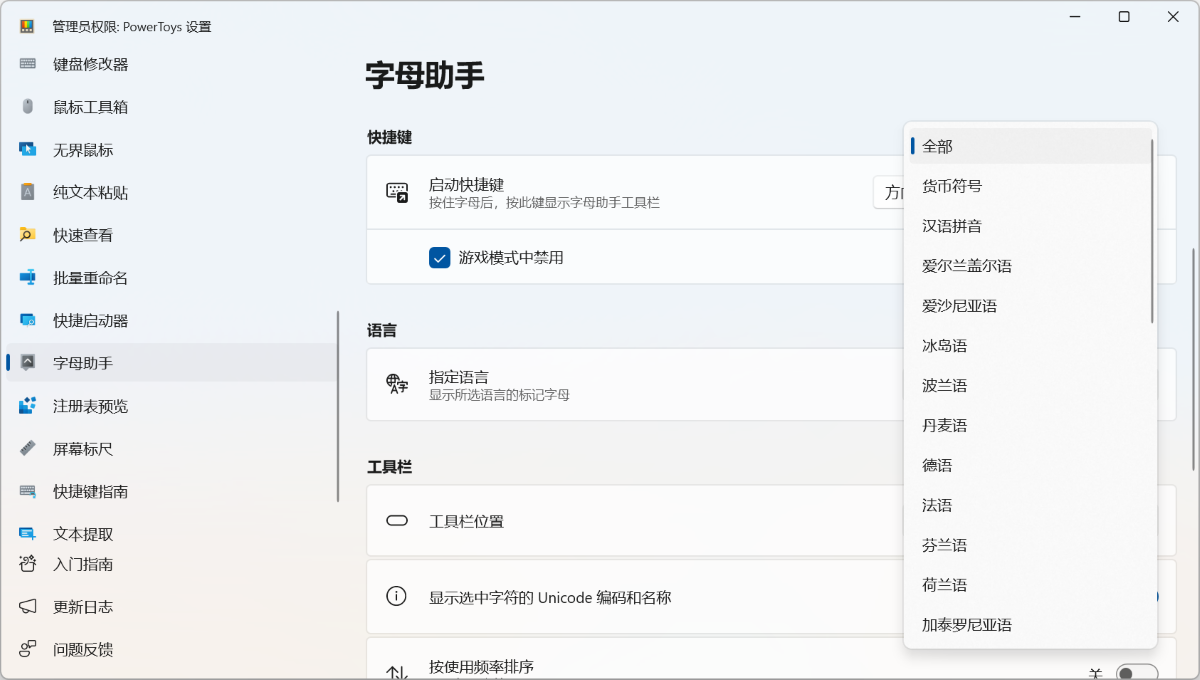Choose 荷兰语 from the language list
This screenshot has width=1200, height=680.
tap(1029, 586)
